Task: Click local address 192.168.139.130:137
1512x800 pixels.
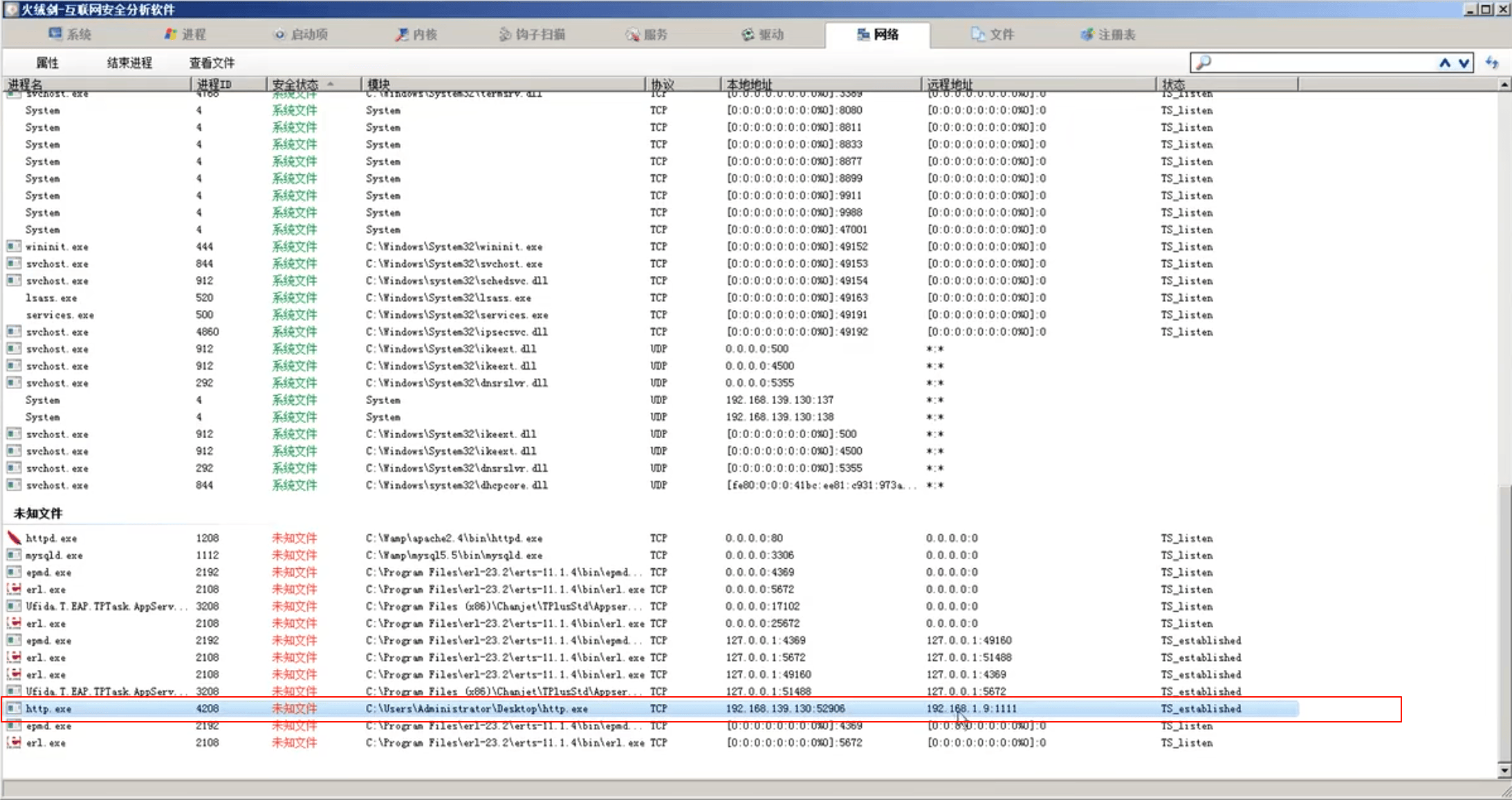Action: tap(780, 400)
